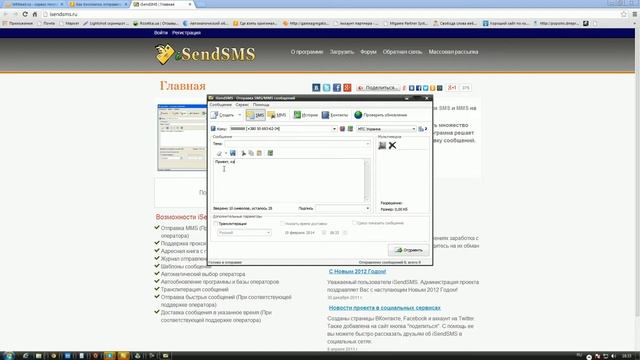Viewport: 640px width, 360px height.
Task: Toggle the delivery time checkbox
Action: click(282, 224)
